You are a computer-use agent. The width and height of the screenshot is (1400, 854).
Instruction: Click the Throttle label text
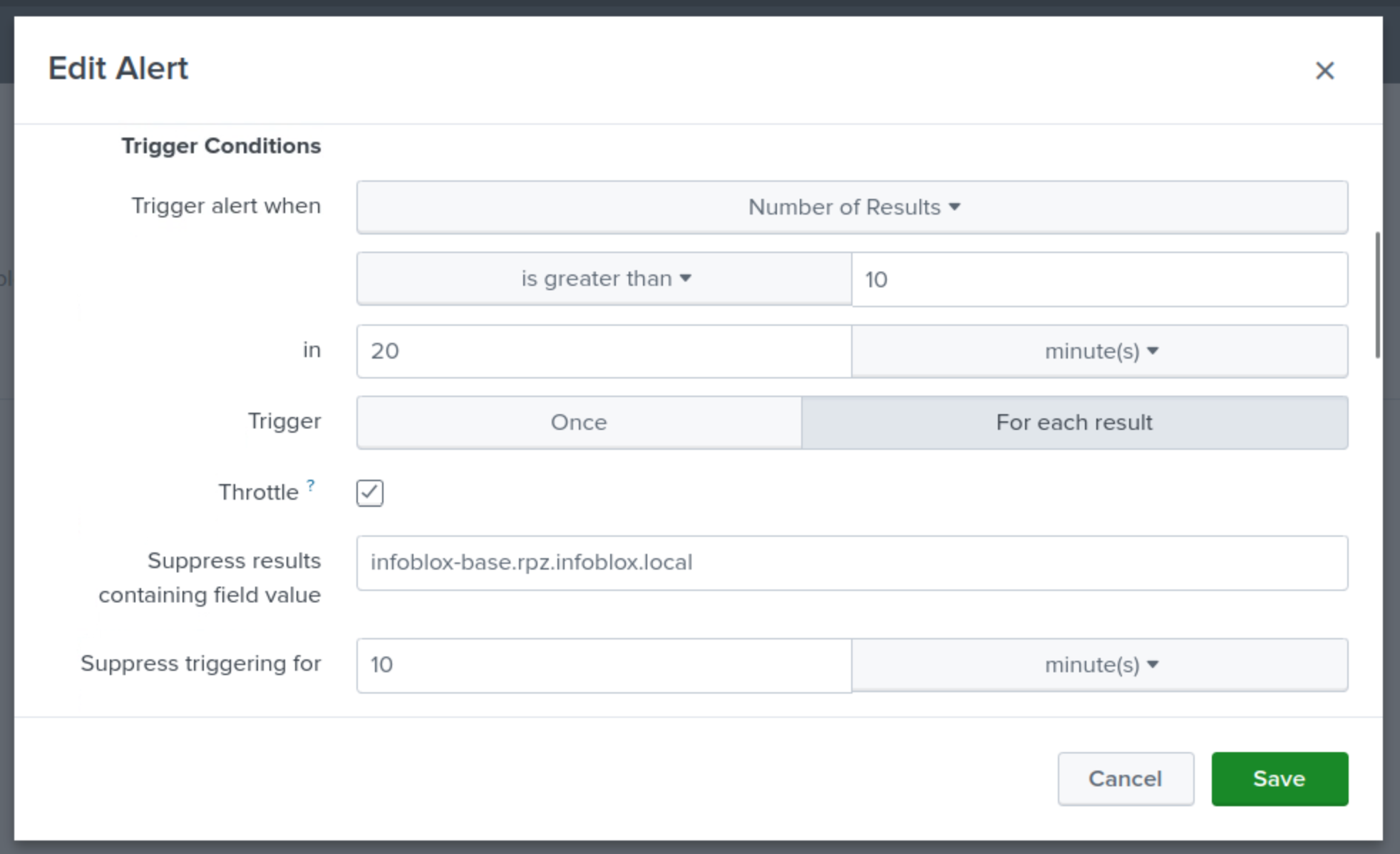pyautogui.click(x=258, y=493)
